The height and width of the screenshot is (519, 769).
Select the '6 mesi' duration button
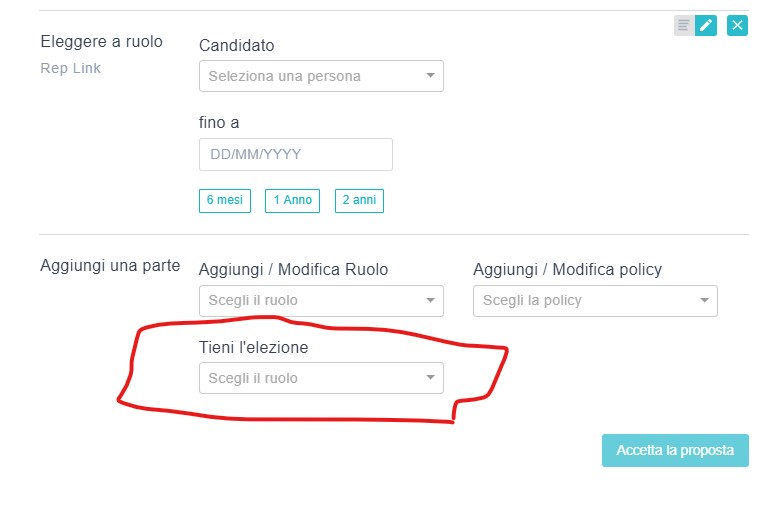click(225, 200)
